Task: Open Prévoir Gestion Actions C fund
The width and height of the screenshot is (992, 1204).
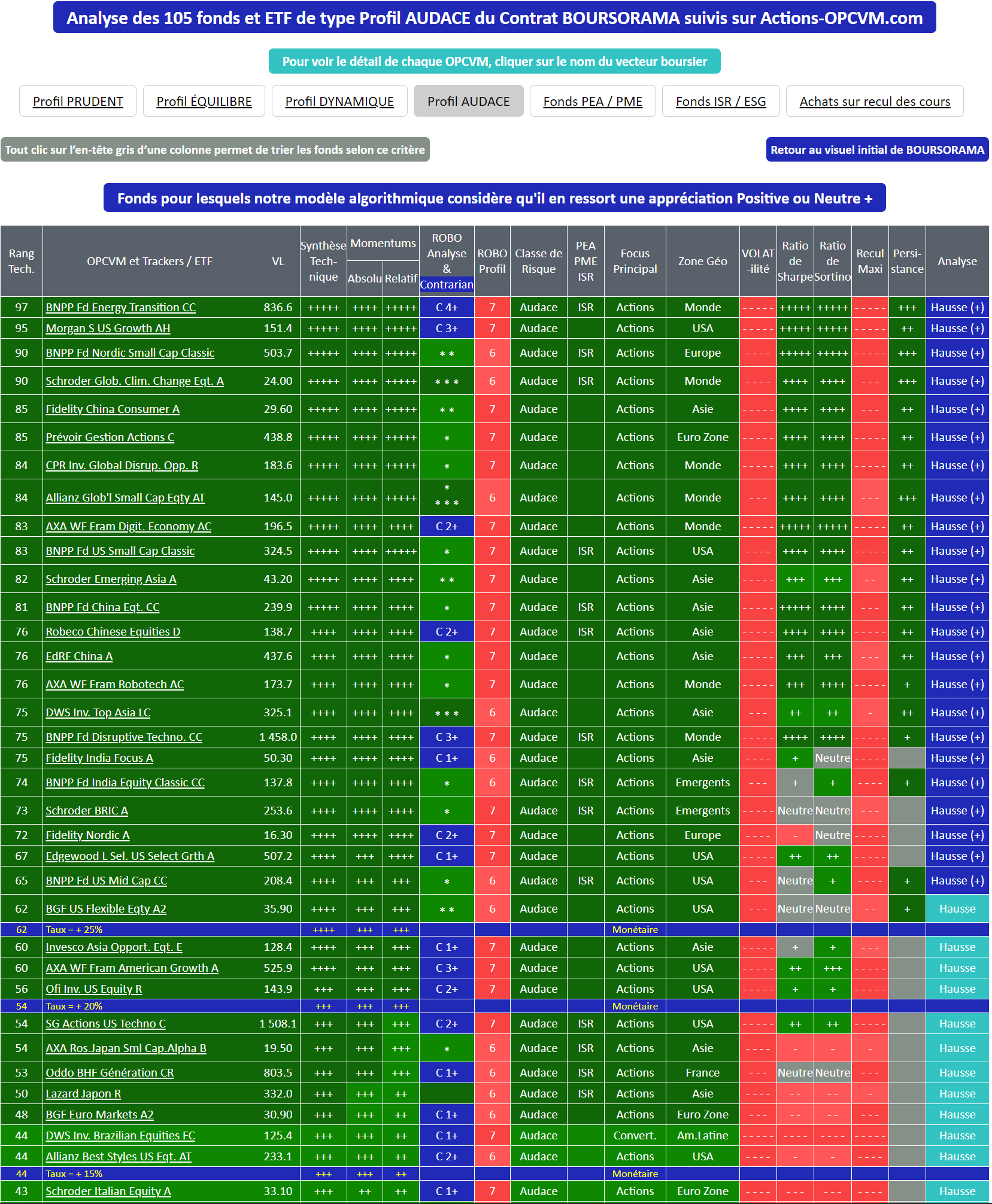Action: [x=110, y=437]
